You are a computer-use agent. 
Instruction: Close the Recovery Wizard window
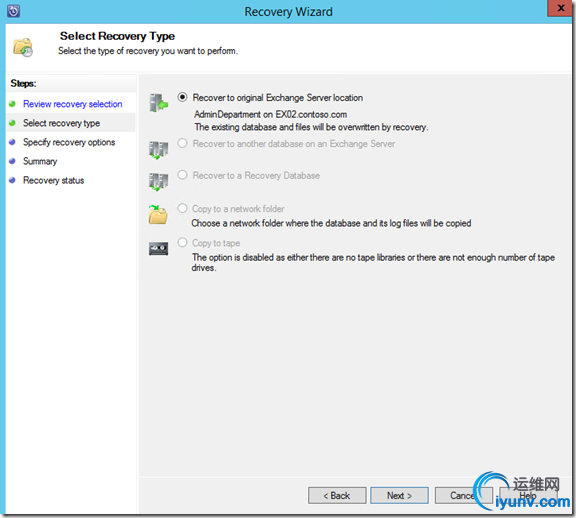561,8
